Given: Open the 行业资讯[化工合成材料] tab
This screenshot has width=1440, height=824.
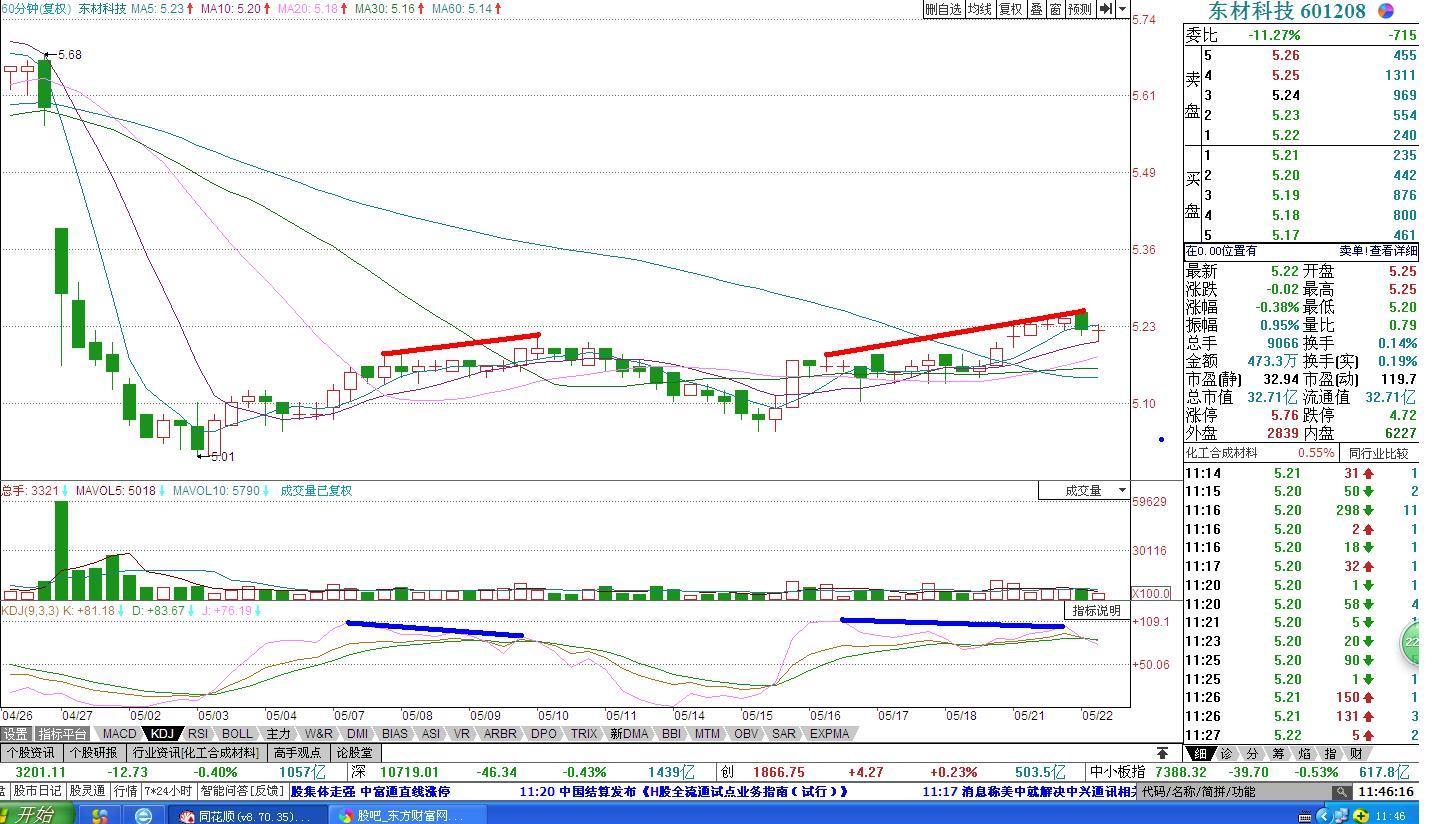Looking at the screenshot, I should [x=196, y=753].
